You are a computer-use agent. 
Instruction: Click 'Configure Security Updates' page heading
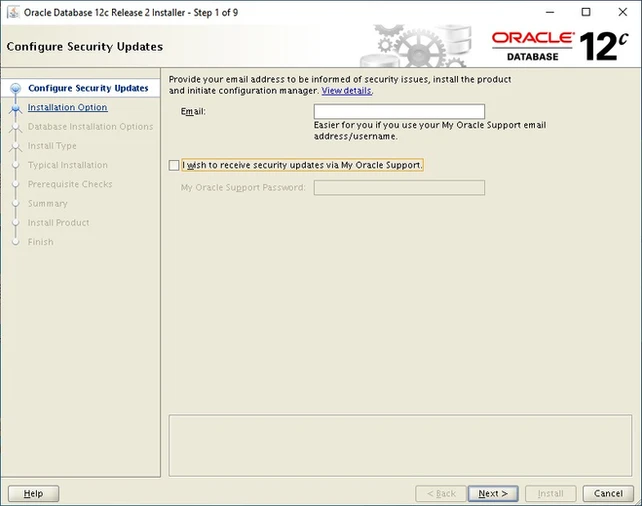(85, 47)
